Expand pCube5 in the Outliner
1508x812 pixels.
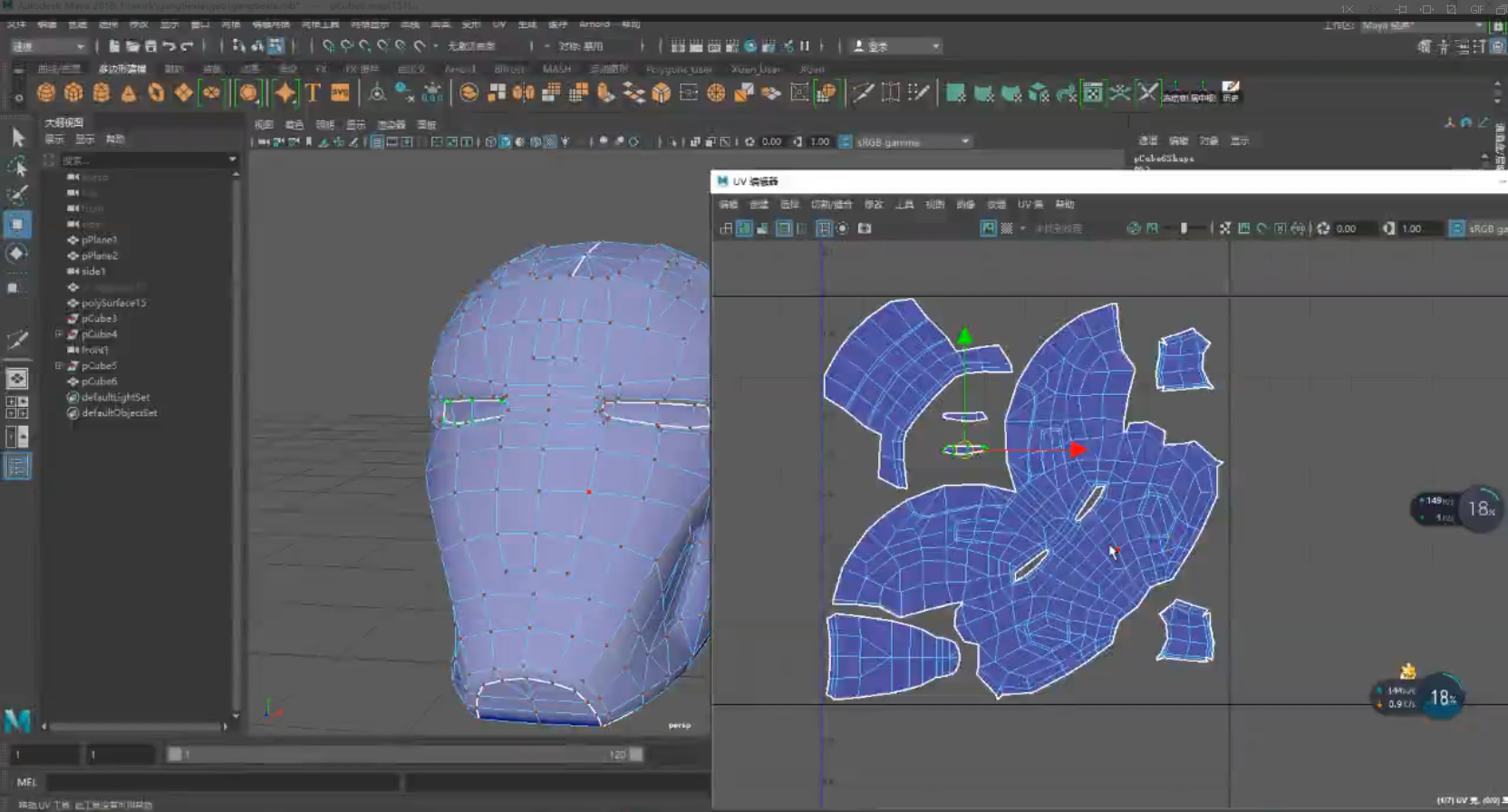(x=59, y=366)
